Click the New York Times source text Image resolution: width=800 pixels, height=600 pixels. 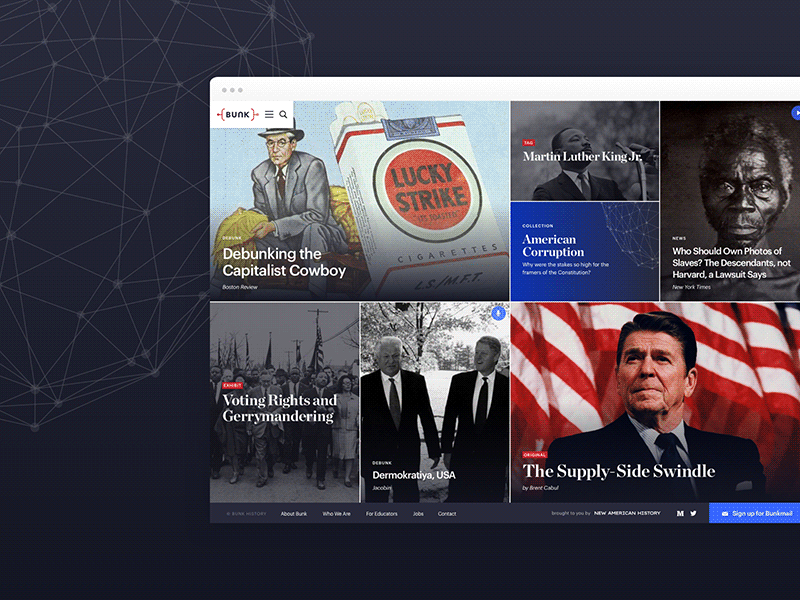691,287
